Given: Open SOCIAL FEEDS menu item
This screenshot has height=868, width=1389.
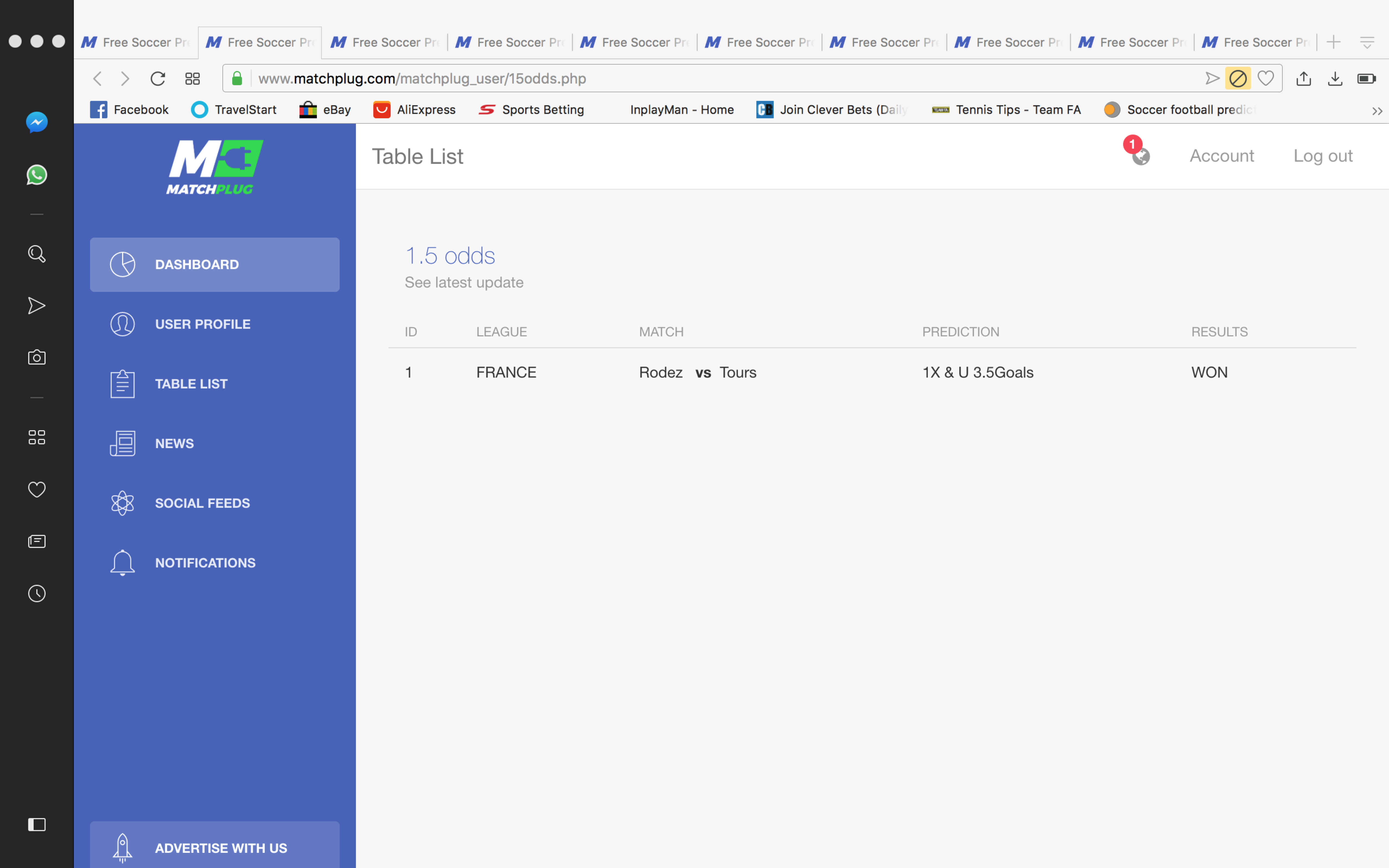Looking at the screenshot, I should [215, 503].
